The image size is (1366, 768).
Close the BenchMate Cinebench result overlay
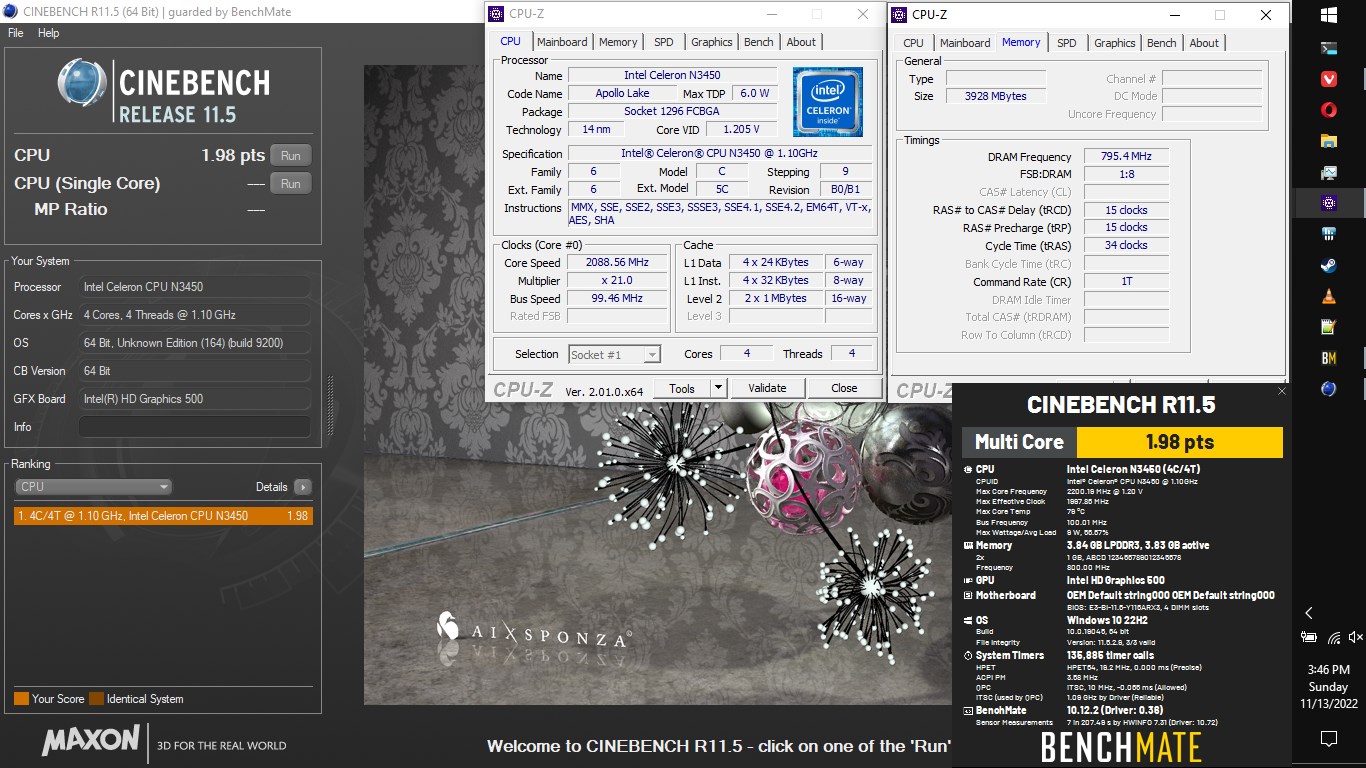point(1283,392)
